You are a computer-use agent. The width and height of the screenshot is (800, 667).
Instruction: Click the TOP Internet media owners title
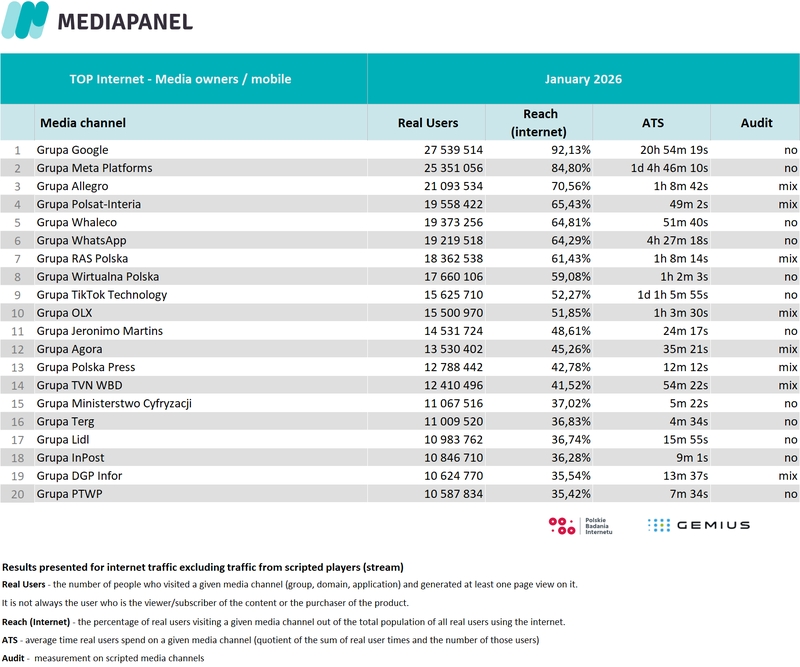tap(180, 79)
